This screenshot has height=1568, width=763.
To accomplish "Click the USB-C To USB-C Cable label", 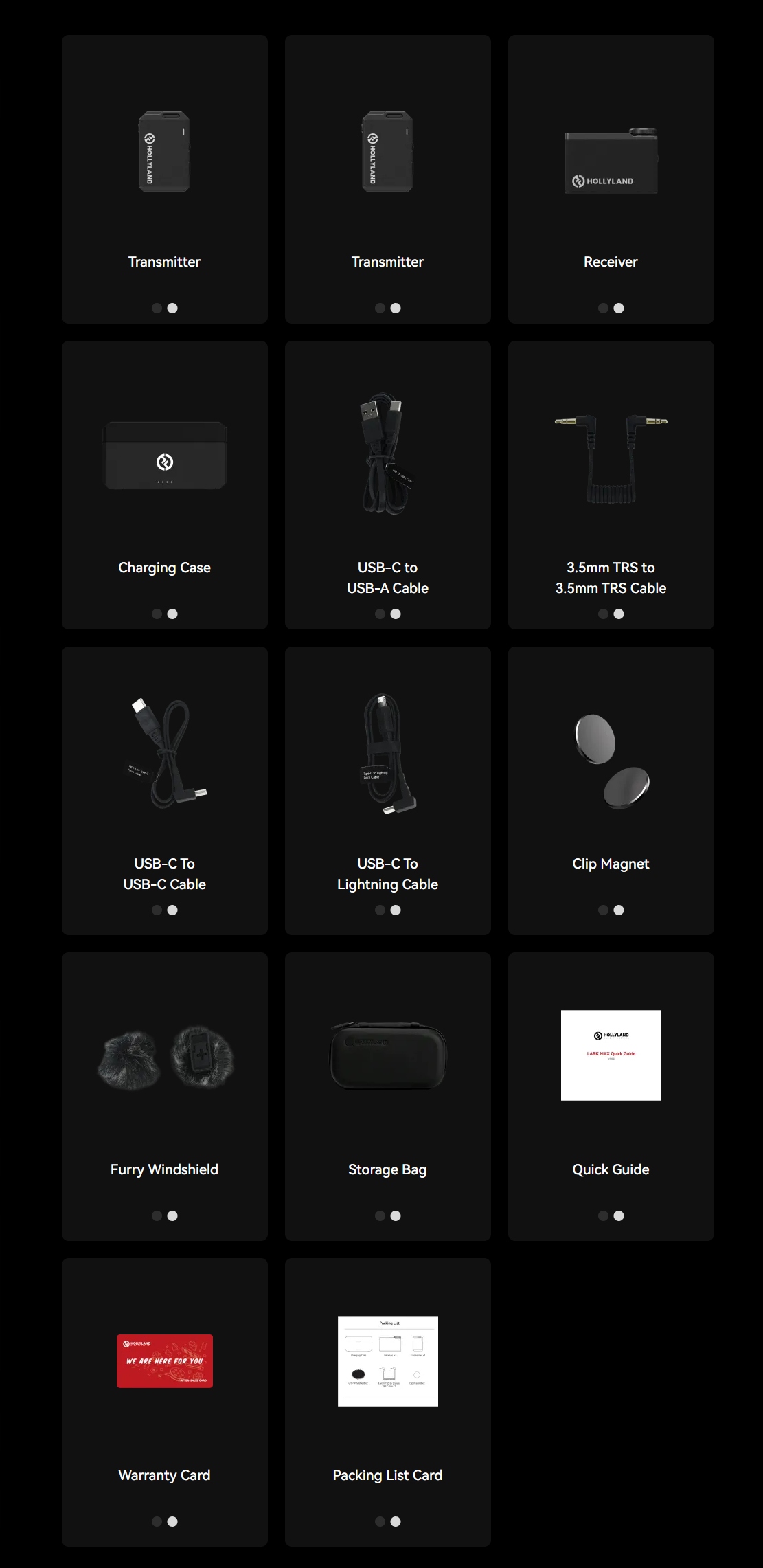I will coord(165,874).
